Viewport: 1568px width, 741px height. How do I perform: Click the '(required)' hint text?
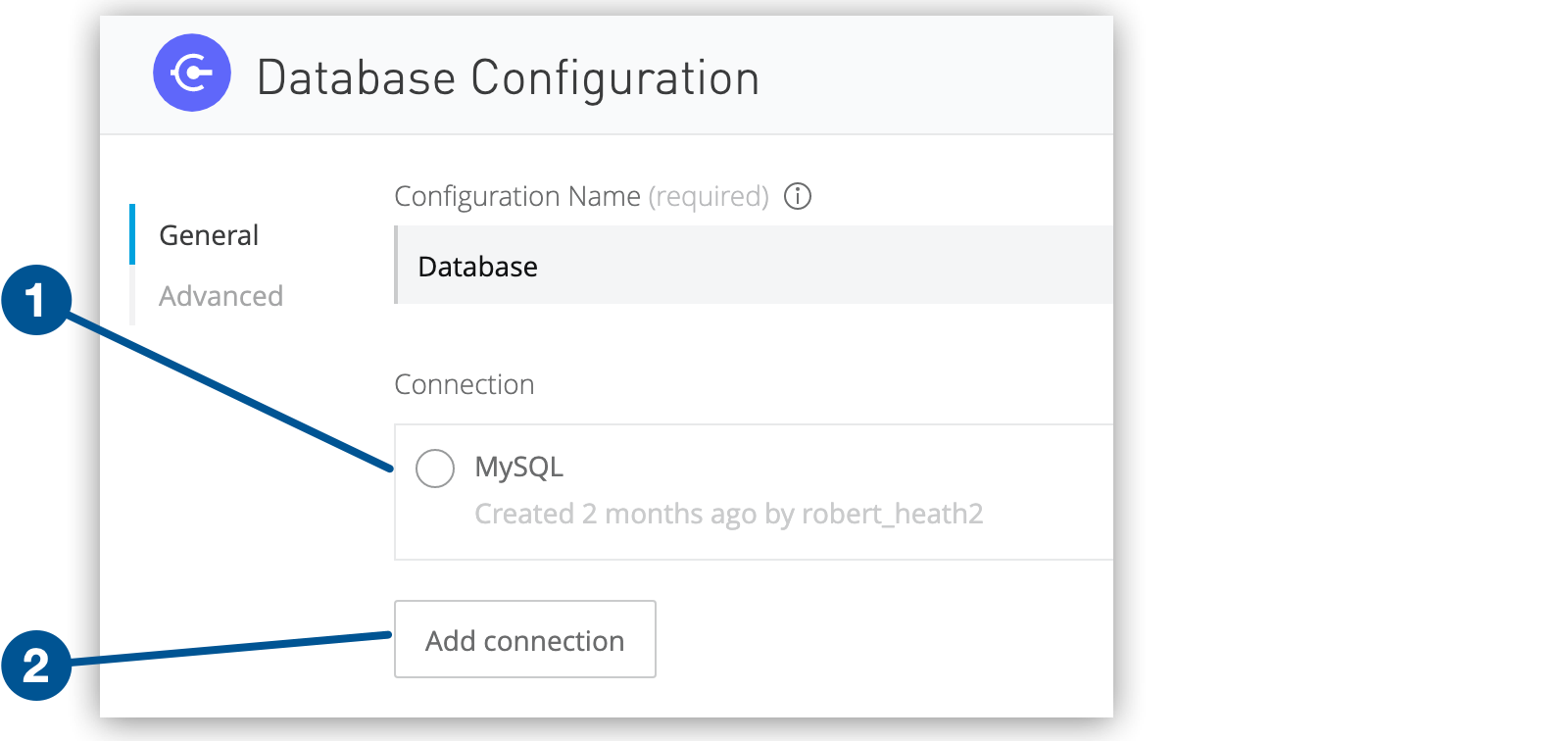pyautogui.click(x=709, y=196)
